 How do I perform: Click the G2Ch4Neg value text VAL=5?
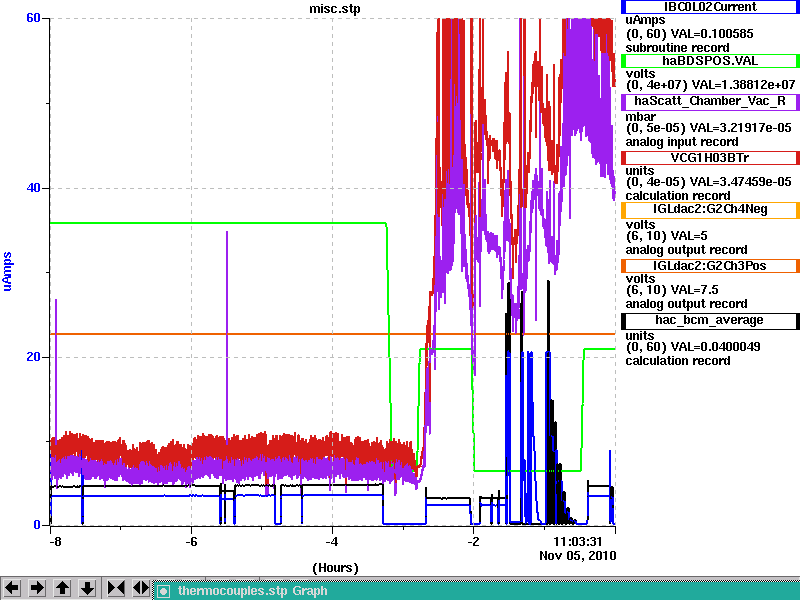[689, 236]
